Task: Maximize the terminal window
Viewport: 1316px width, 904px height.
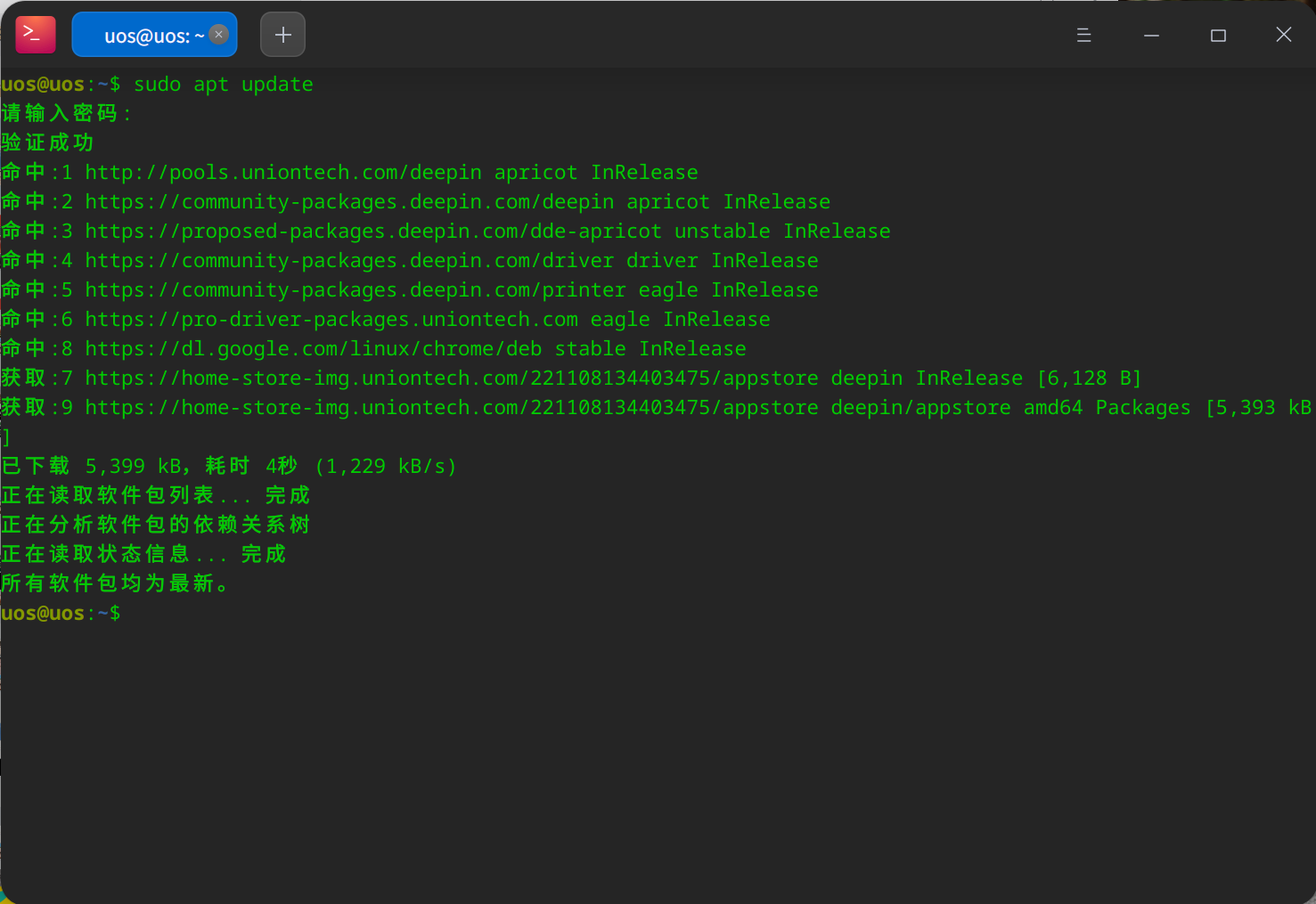Action: click(x=1218, y=35)
